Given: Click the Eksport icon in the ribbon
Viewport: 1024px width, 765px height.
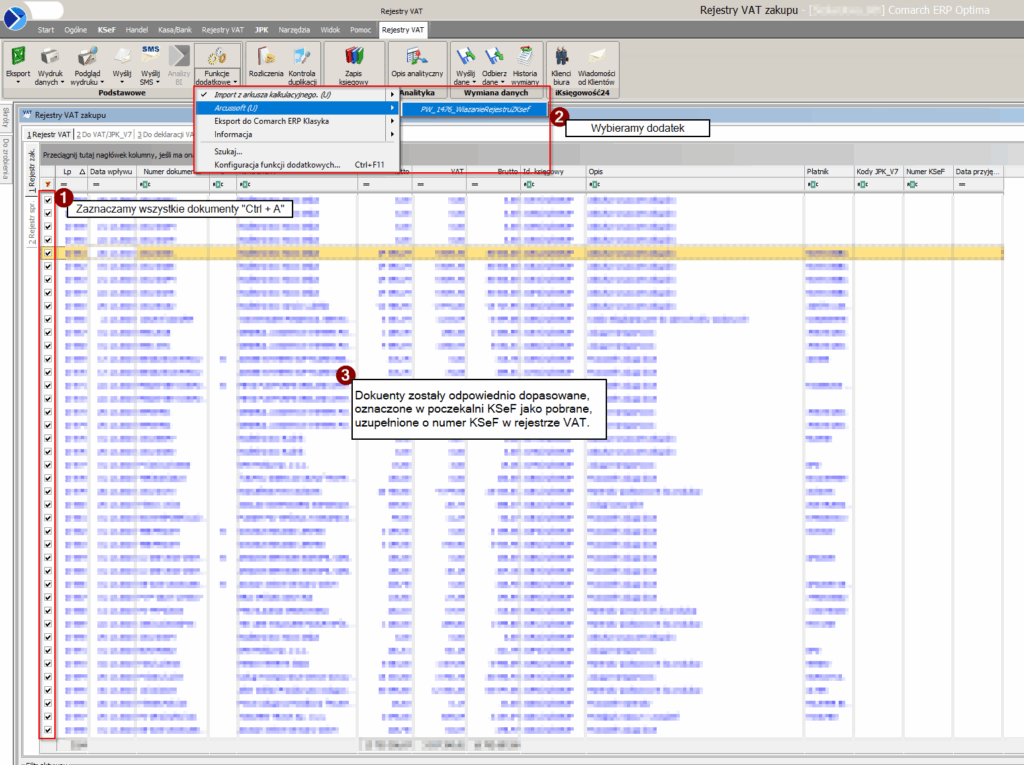Looking at the screenshot, I should click(x=18, y=57).
